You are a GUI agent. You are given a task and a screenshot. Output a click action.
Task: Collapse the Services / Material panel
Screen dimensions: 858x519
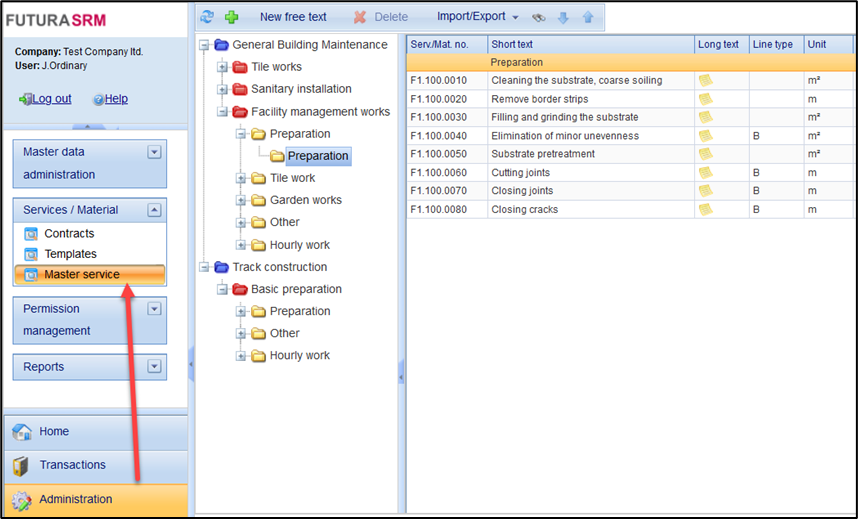click(154, 210)
